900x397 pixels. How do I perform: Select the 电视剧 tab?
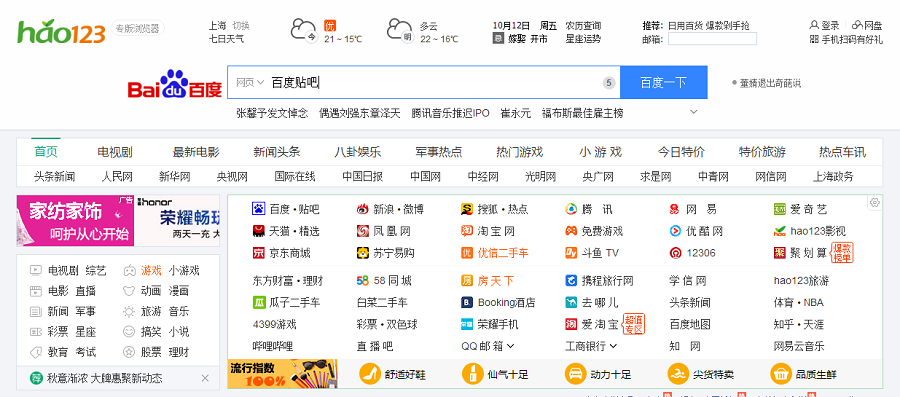click(115, 152)
